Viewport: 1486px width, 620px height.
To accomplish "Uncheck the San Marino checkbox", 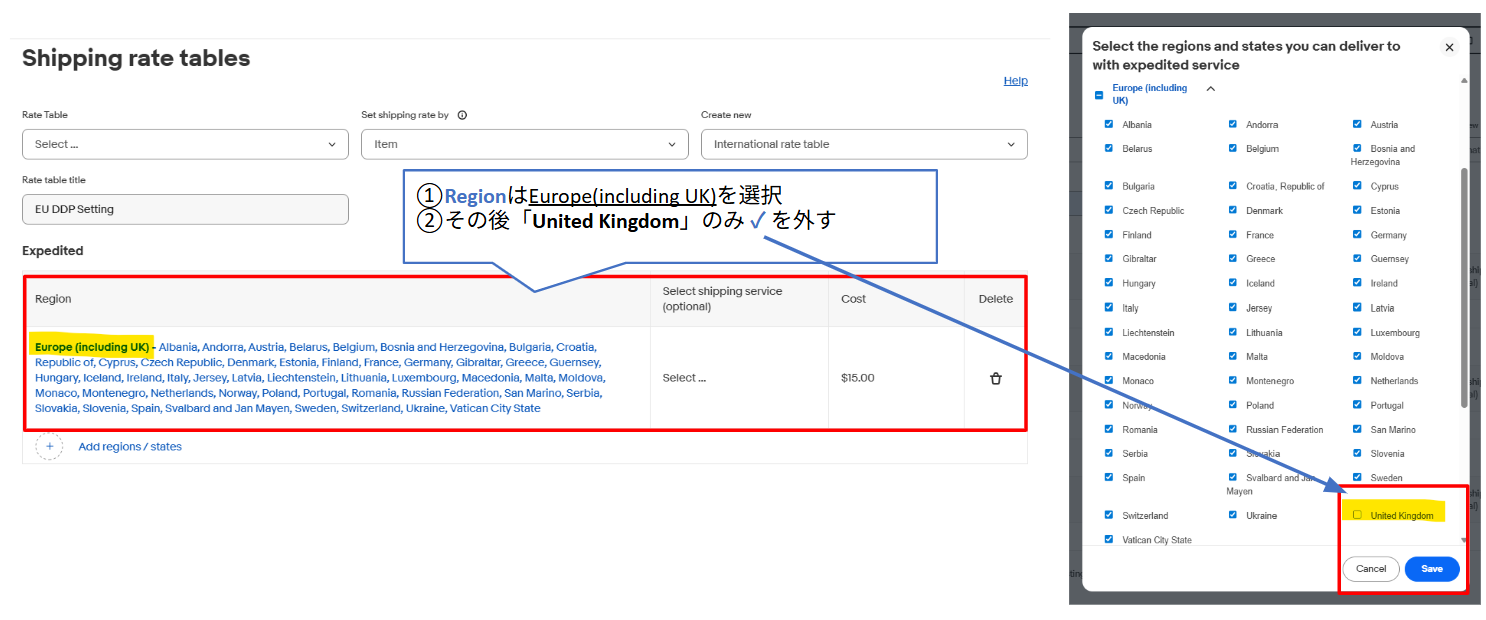I will 1357,429.
